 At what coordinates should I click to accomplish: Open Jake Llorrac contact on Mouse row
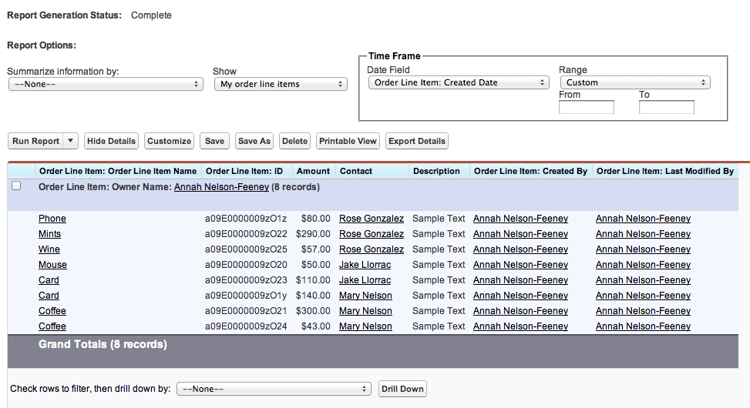click(x=365, y=265)
